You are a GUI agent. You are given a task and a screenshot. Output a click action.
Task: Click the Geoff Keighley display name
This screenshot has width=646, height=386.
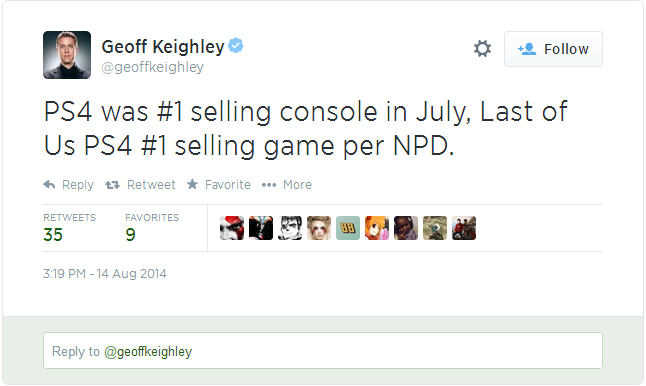[x=163, y=46]
